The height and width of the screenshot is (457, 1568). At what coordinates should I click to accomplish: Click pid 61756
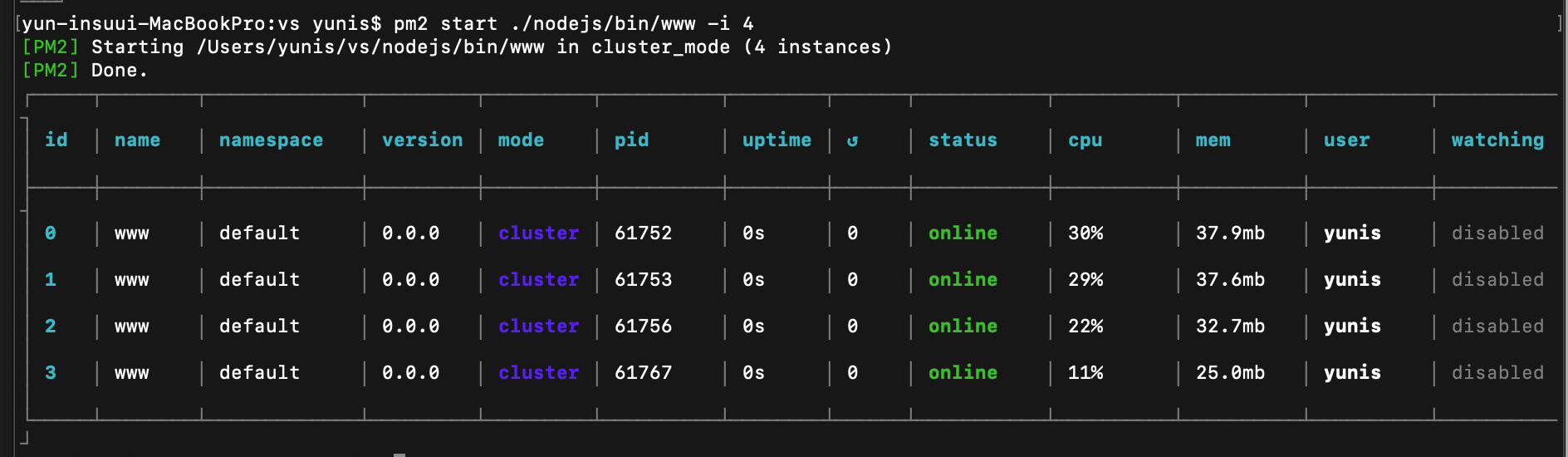coord(644,326)
